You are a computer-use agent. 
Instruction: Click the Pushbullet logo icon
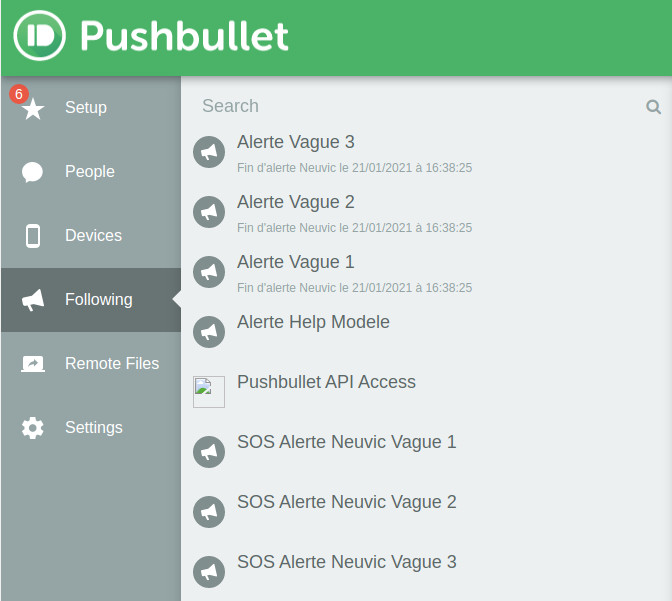click(39, 37)
